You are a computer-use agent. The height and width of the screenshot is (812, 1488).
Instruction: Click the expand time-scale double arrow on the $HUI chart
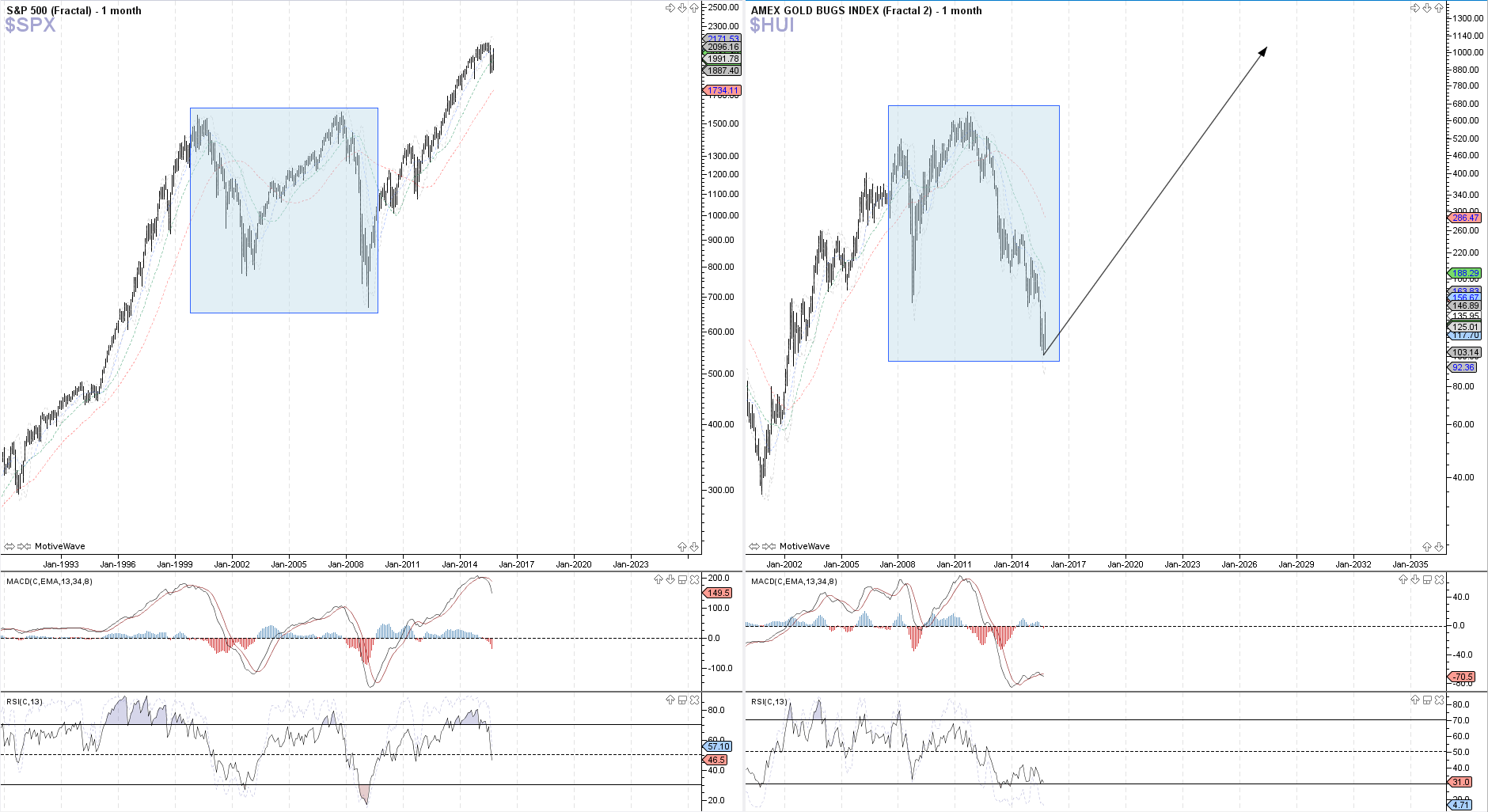point(754,546)
